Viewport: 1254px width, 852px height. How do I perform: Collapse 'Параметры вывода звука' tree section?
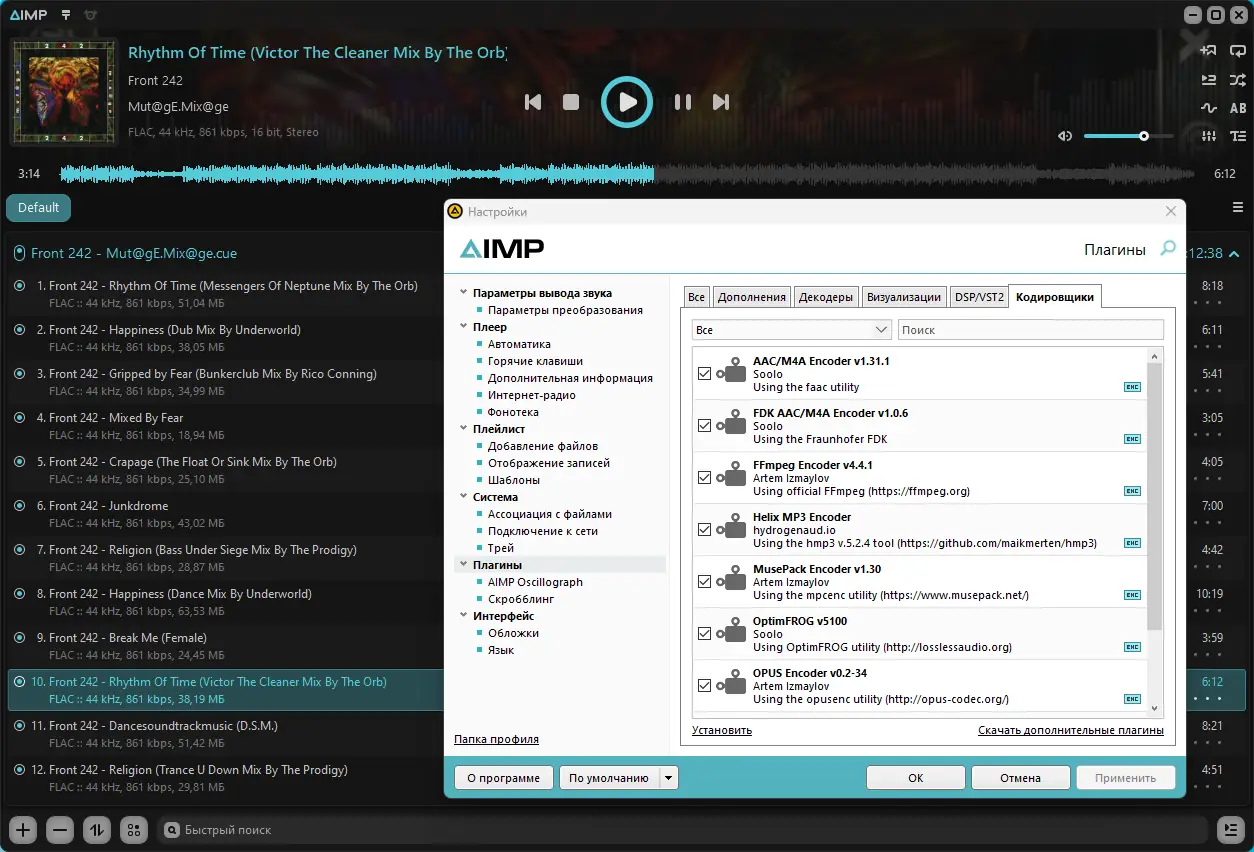click(x=463, y=293)
